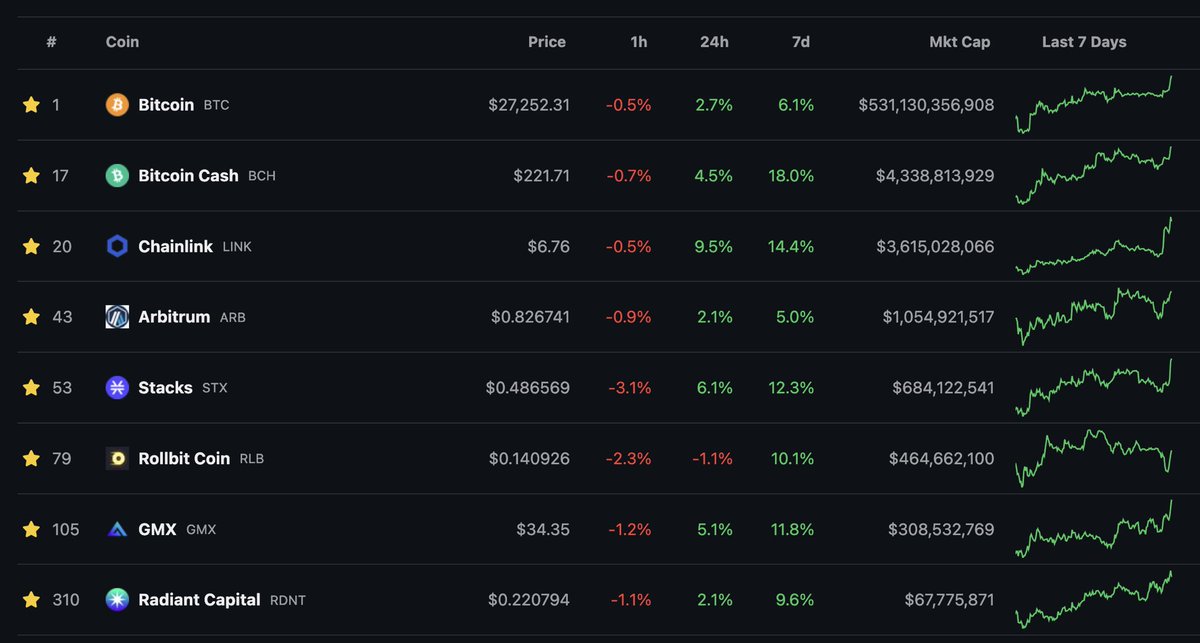Image resolution: width=1200 pixels, height=643 pixels.
Task: Sort by the 1h change column
Action: click(x=639, y=42)
